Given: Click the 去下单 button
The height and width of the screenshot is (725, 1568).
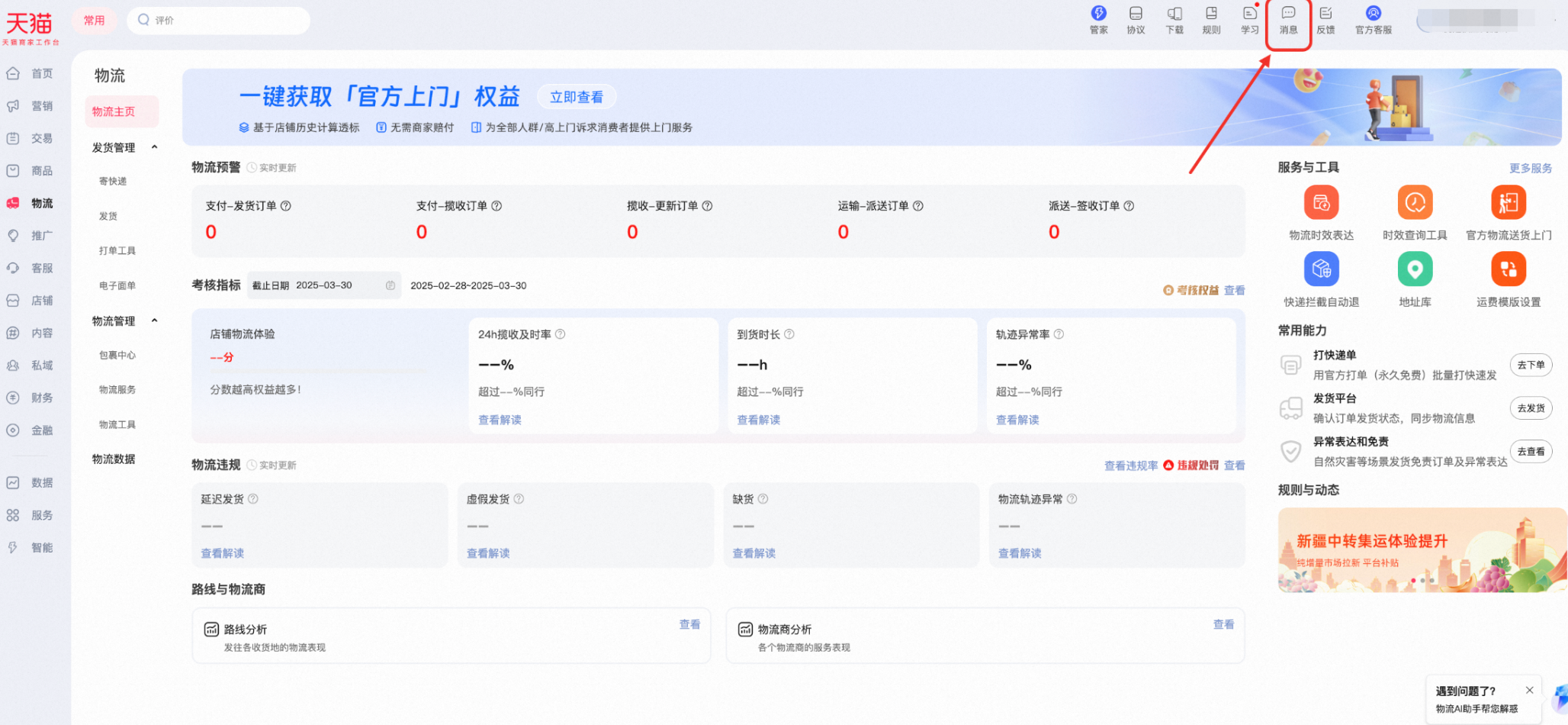Looking at the screenshot, I should tap(1531, 365).
